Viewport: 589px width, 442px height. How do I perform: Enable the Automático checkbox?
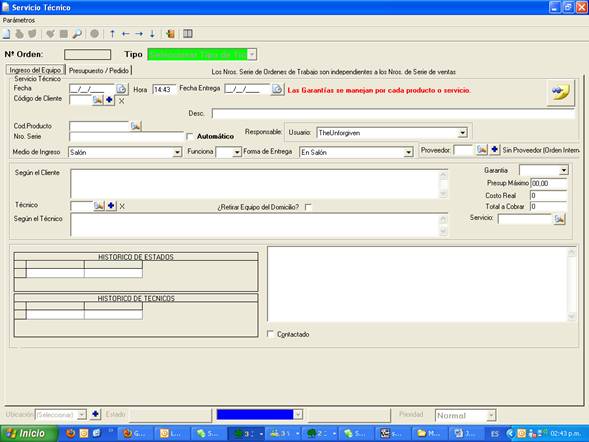tap(190, 136)
